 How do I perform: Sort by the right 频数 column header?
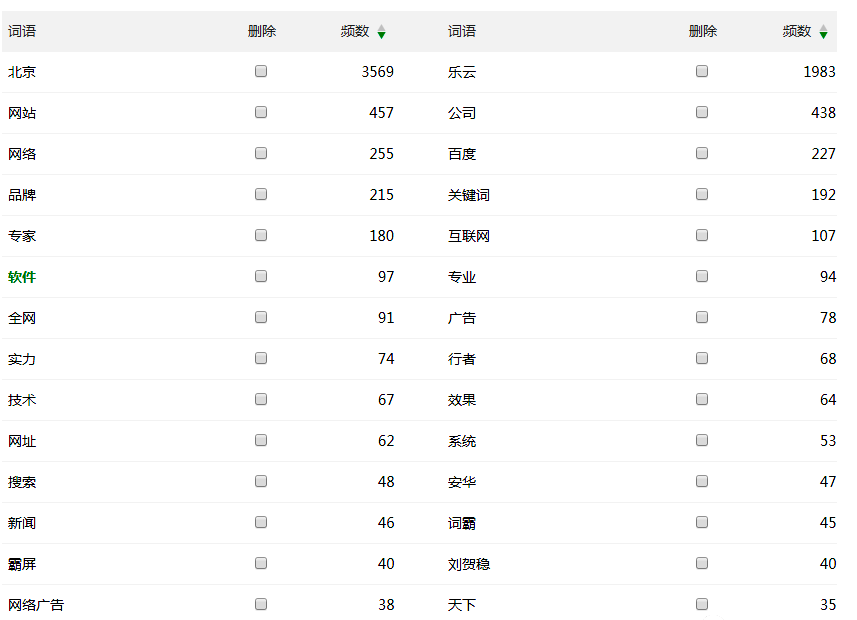pyautogui.click(x=797, y=31)
